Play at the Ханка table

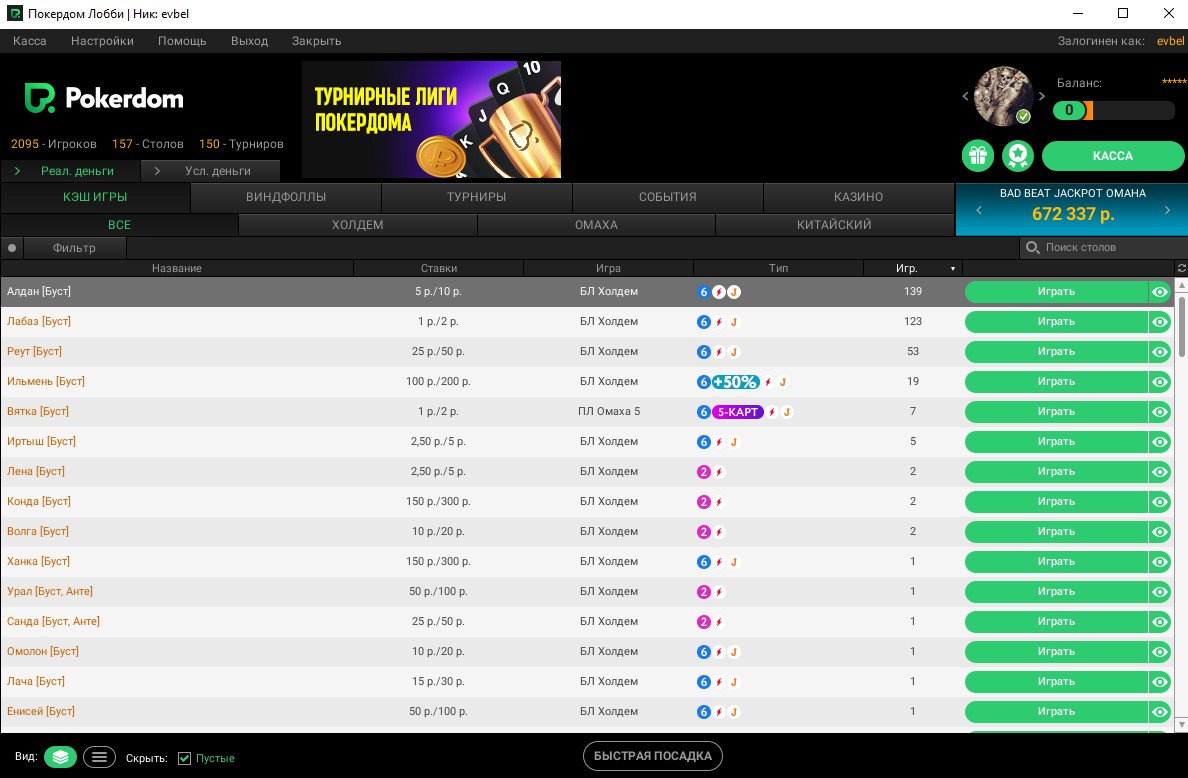click(x=1056, y=562)
